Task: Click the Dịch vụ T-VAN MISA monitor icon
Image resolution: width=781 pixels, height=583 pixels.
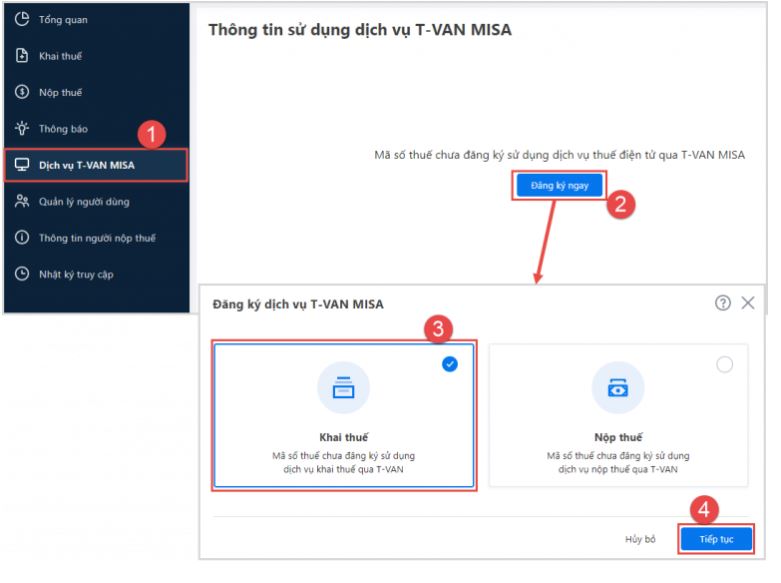Action: [21, 165]
